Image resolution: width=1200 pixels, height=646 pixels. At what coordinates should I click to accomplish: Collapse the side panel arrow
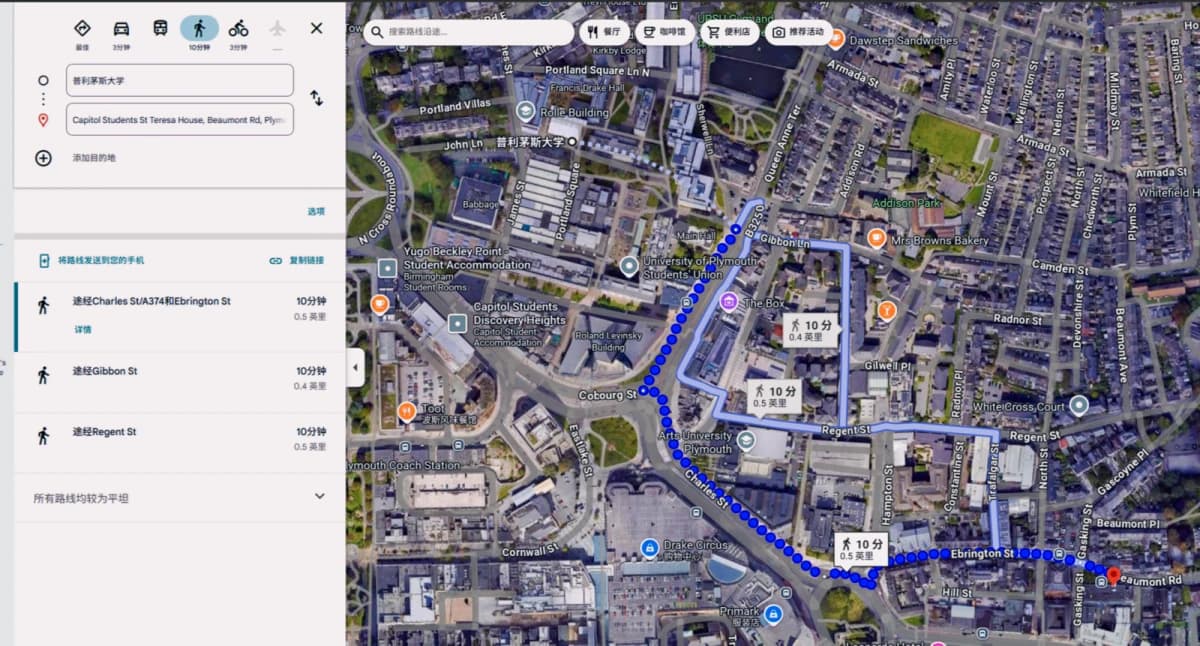[x=355, y=367]
